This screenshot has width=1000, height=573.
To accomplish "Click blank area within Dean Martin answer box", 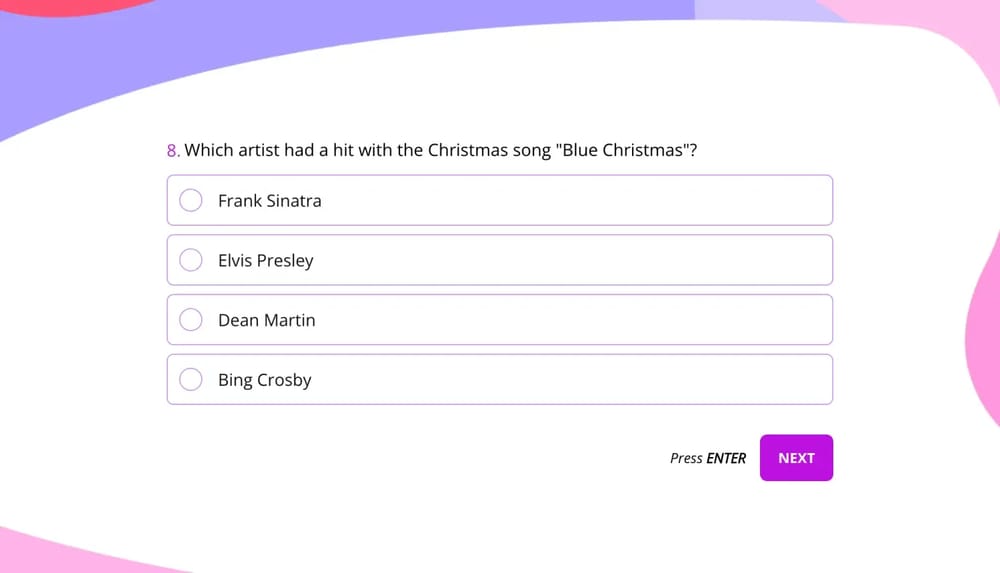I will 600,320.
